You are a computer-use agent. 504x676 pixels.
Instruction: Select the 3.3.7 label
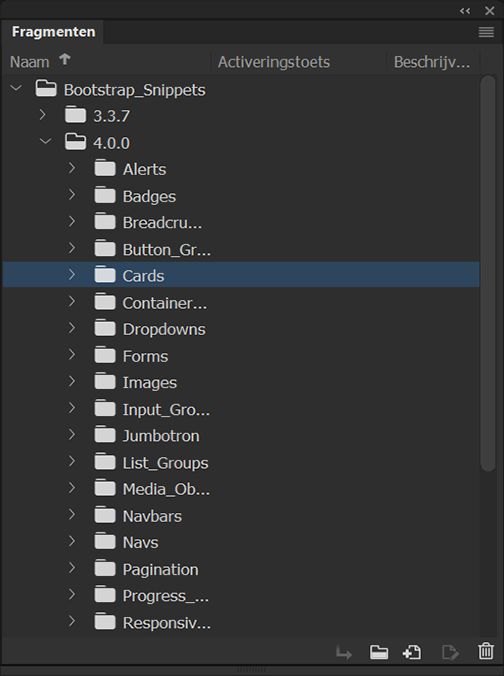(111, 116)
